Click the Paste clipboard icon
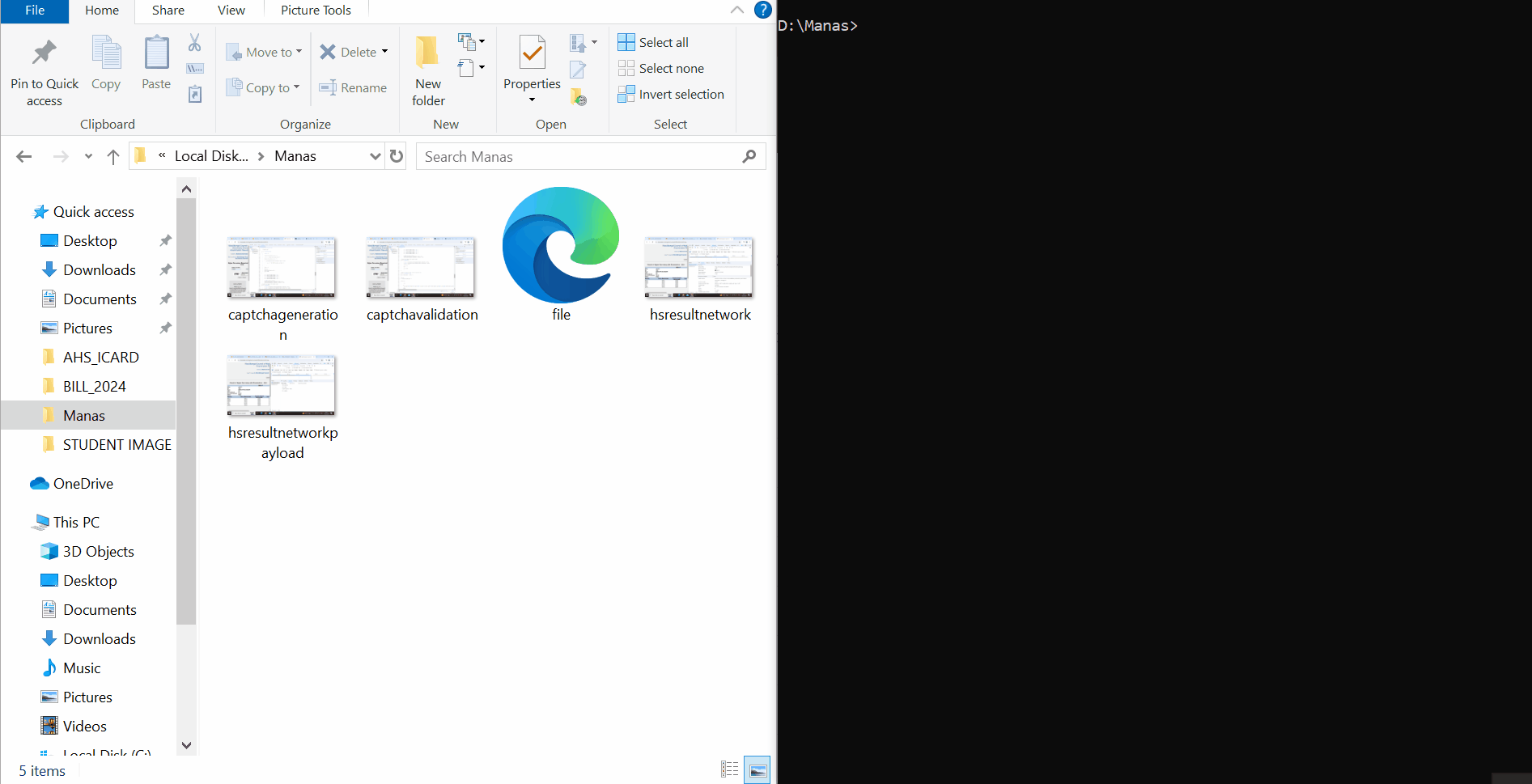 (156, 53)
